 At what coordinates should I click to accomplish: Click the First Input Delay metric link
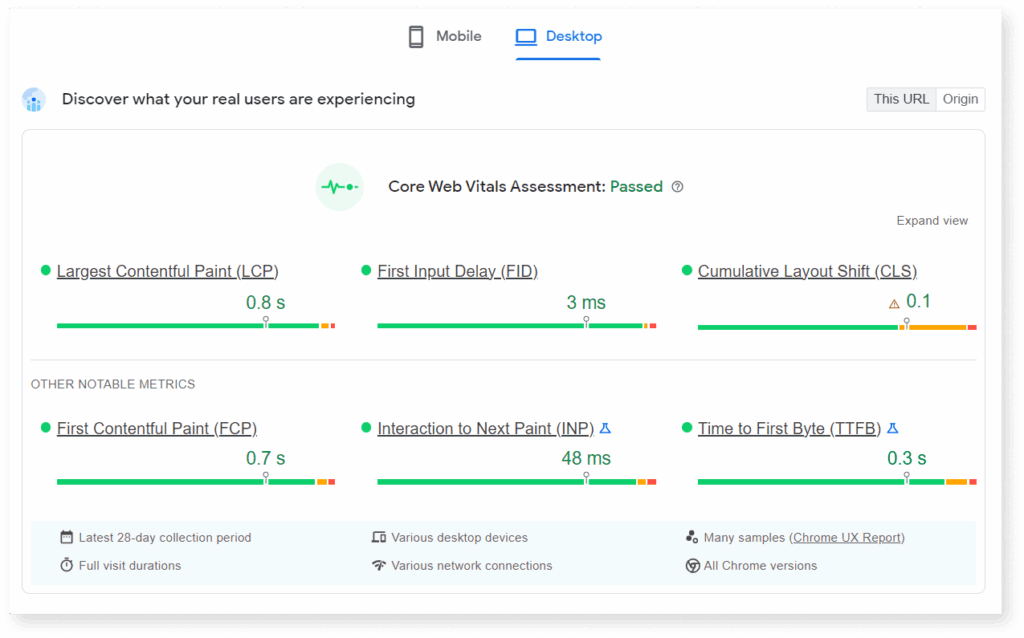(x=457, y=270)
